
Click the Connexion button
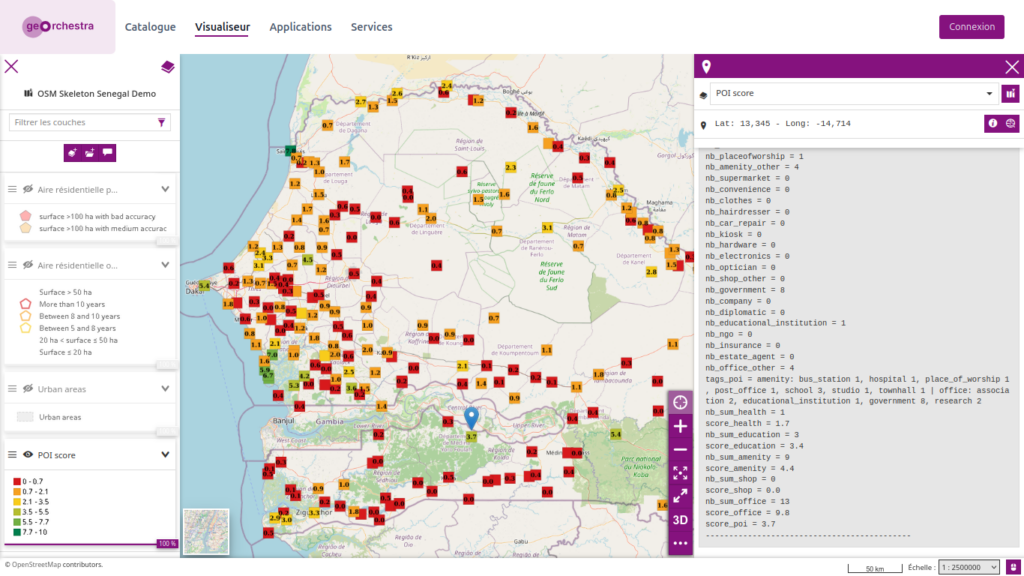[x=972, y=27]
